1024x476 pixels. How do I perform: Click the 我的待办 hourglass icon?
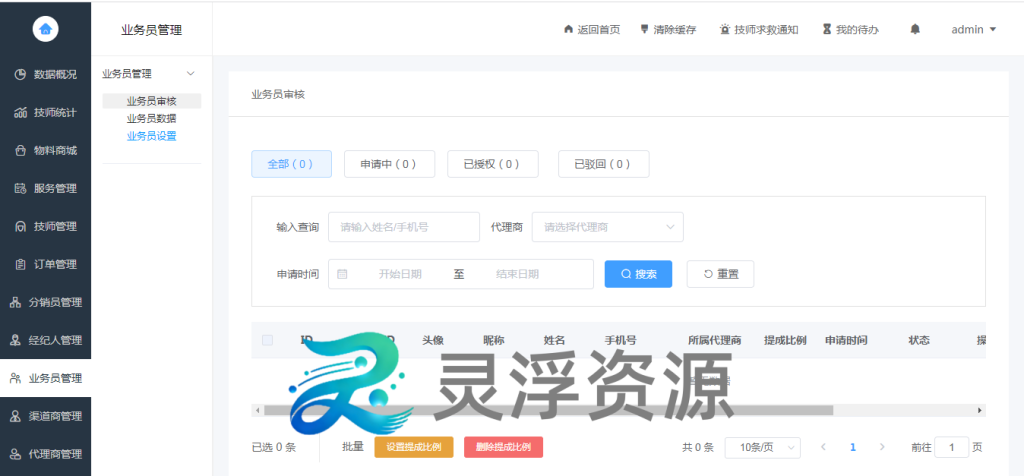(827, 29)
